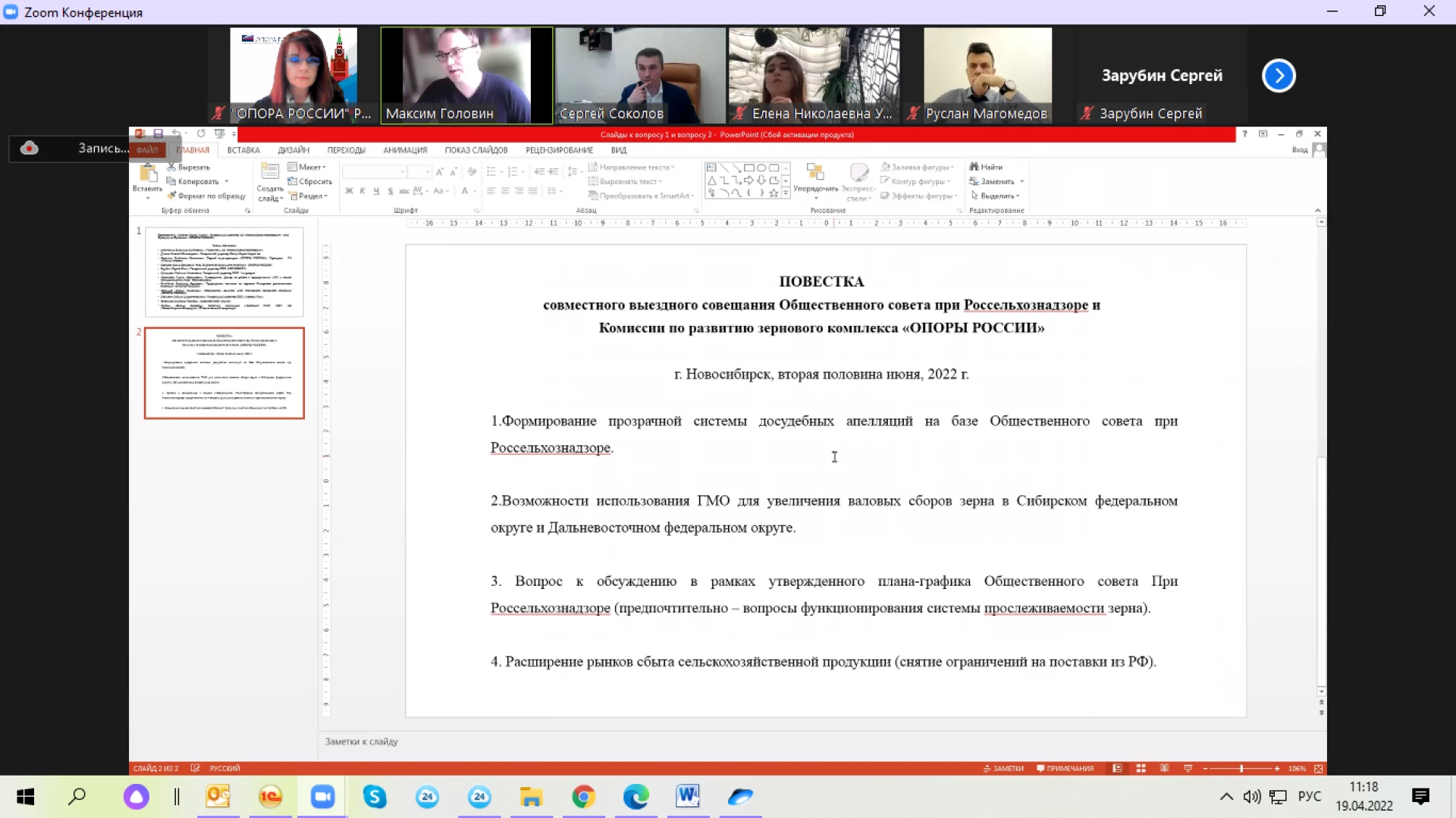Click the Undo arrow in quick access toolbar

pos(176,133)
